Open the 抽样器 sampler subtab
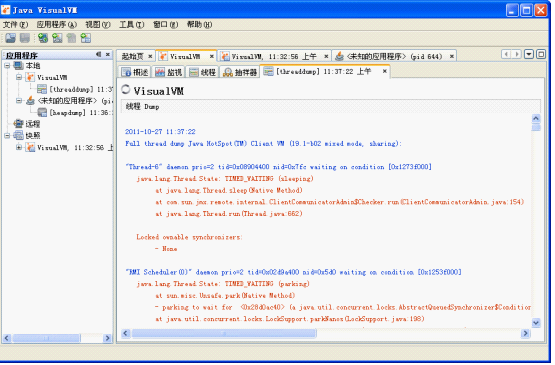The image size is (555, 365). tap(240, 72)
